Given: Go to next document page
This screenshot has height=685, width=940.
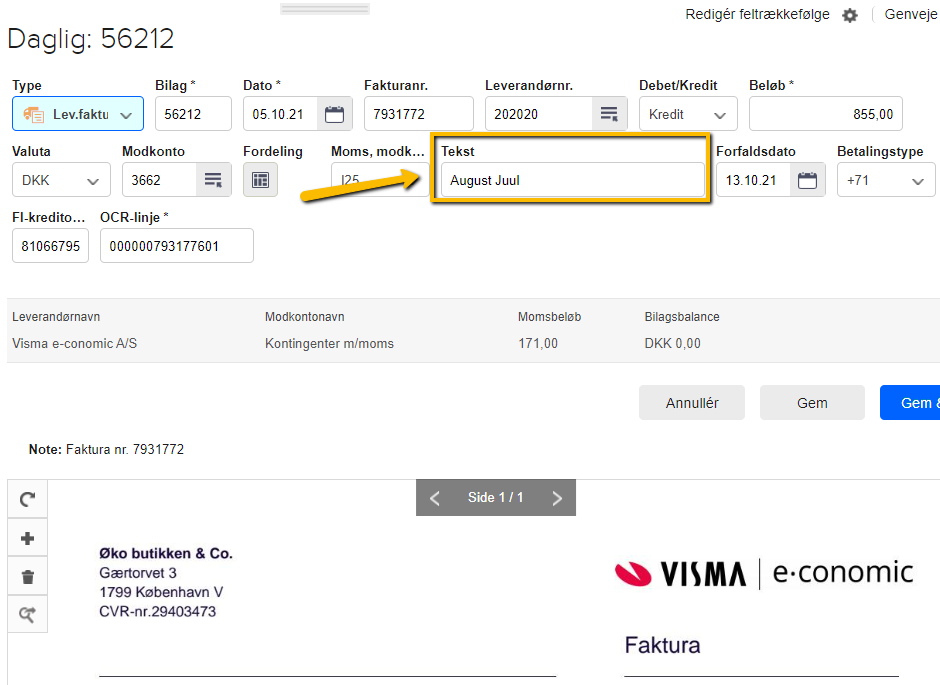Looking at the screenshot, I should (x=557, y=498).
